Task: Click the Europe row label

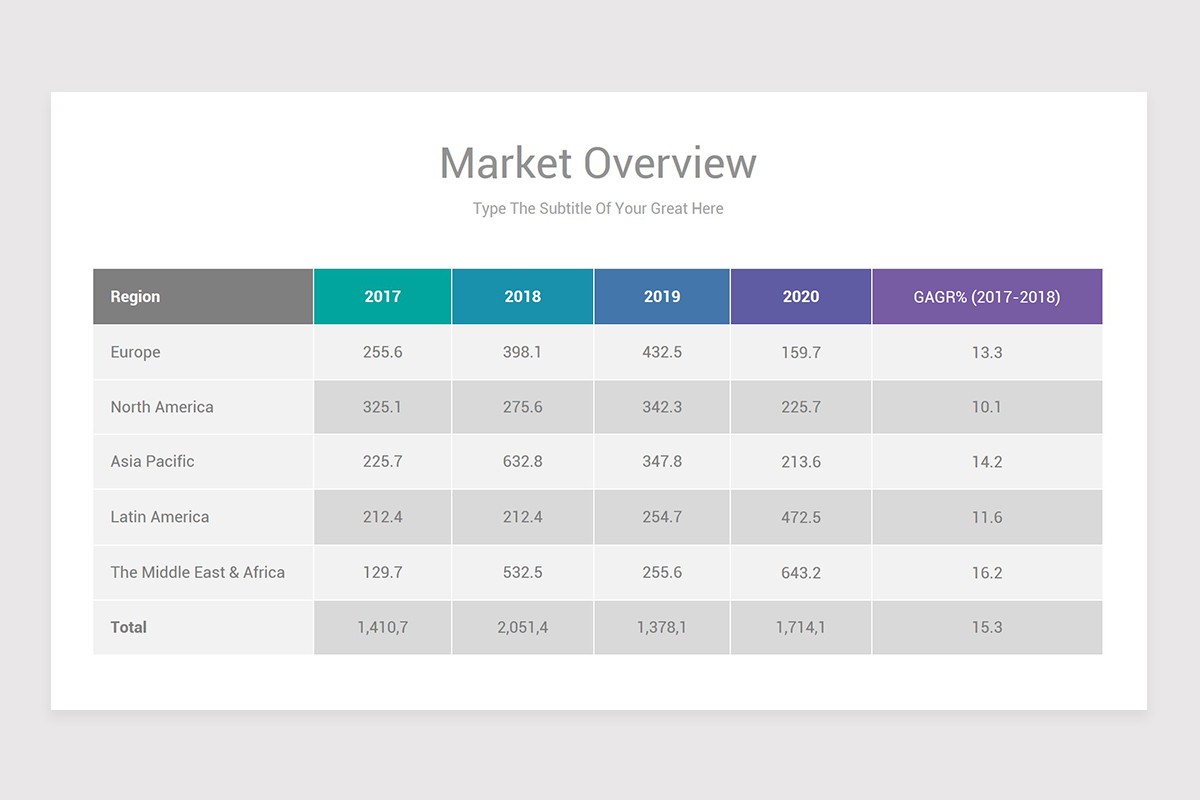Action: [135, 352]
